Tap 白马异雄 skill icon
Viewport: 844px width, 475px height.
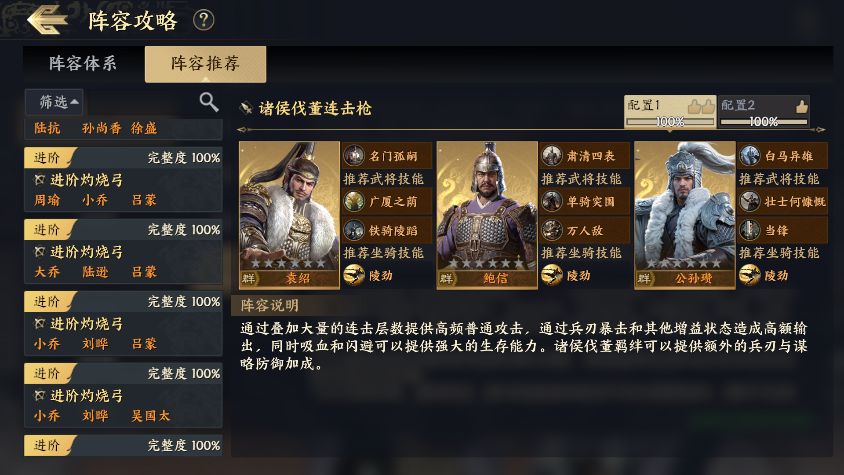click(750, 155)
